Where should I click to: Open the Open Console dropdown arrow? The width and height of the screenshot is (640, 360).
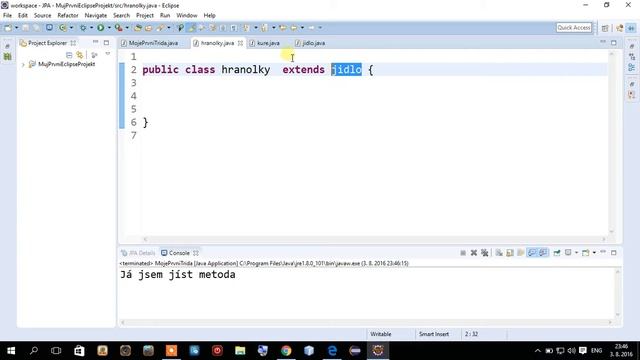click(594, 253)
